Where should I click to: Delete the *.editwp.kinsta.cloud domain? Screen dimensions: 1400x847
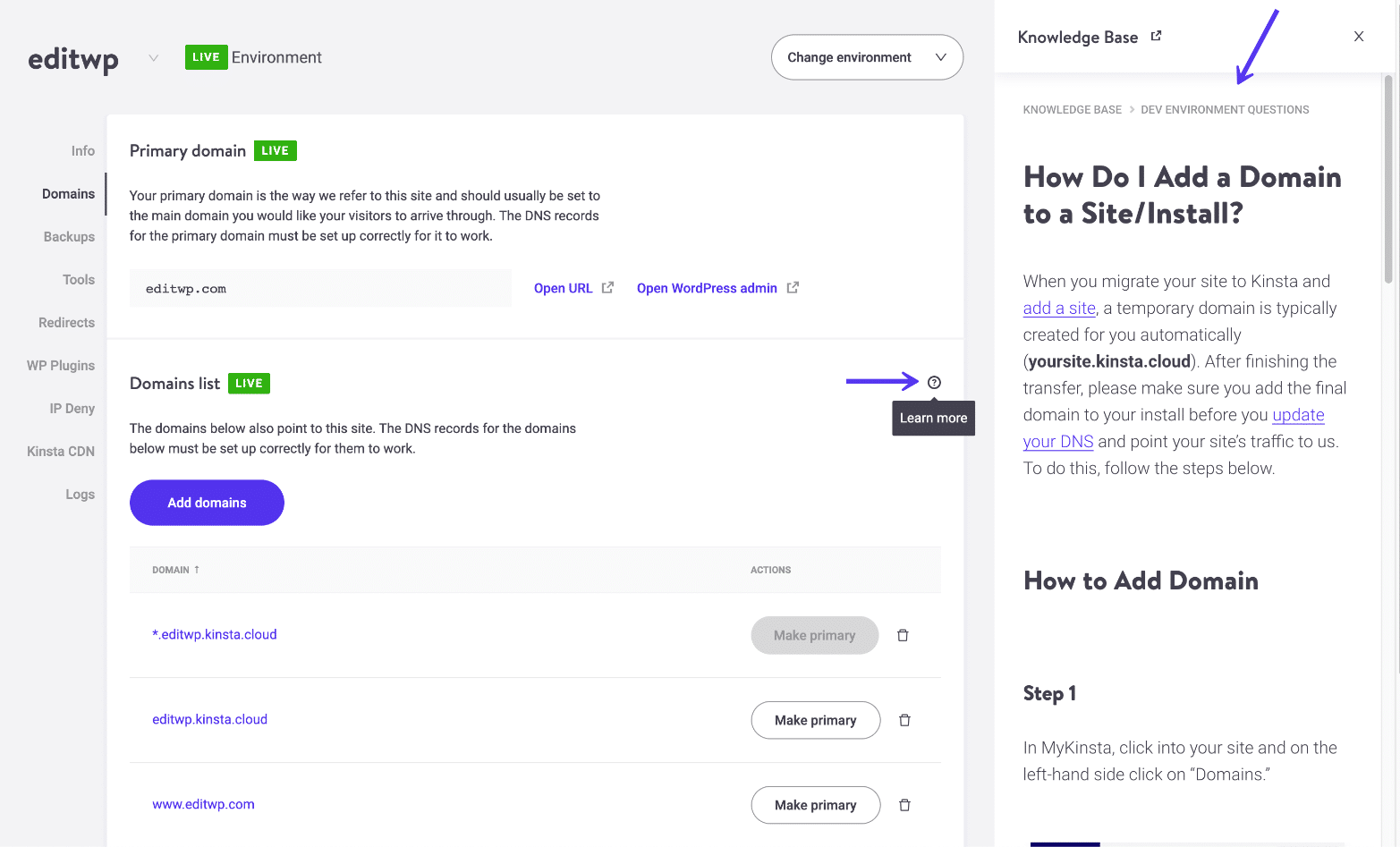902,635
